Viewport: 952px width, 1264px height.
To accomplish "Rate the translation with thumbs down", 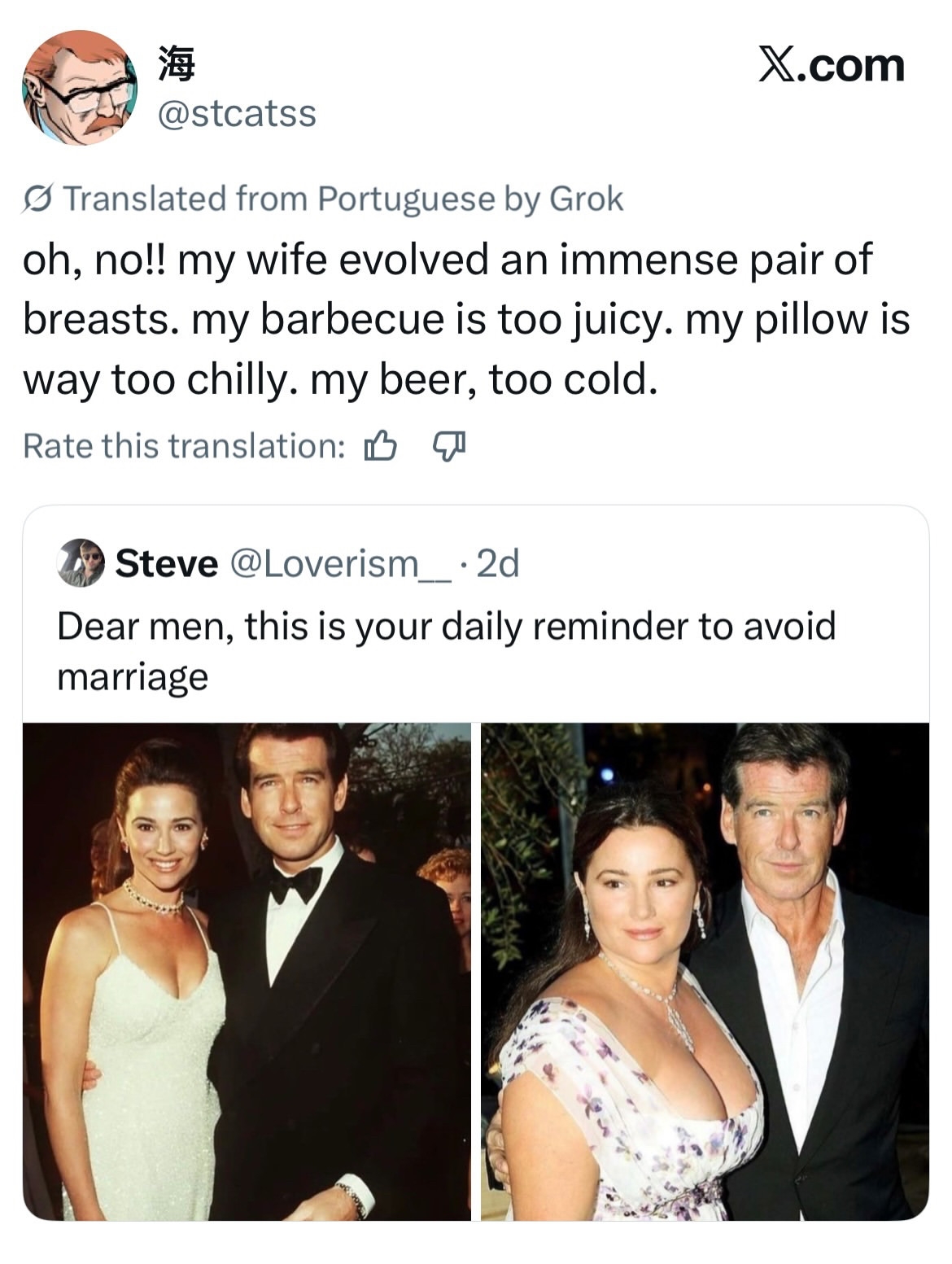I will (448, 446).
